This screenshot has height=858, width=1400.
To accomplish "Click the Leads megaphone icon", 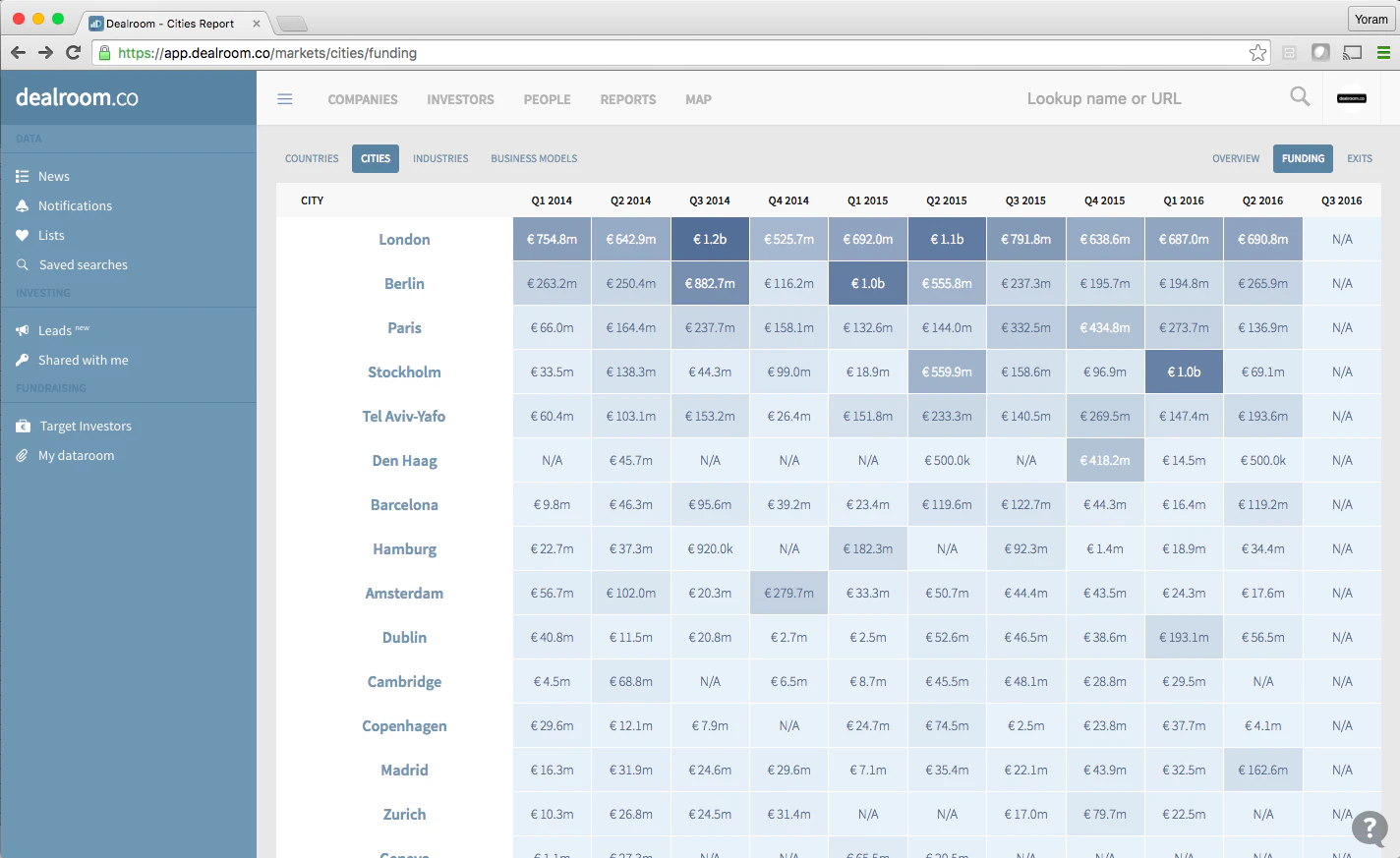I will (x=22, y=331).
